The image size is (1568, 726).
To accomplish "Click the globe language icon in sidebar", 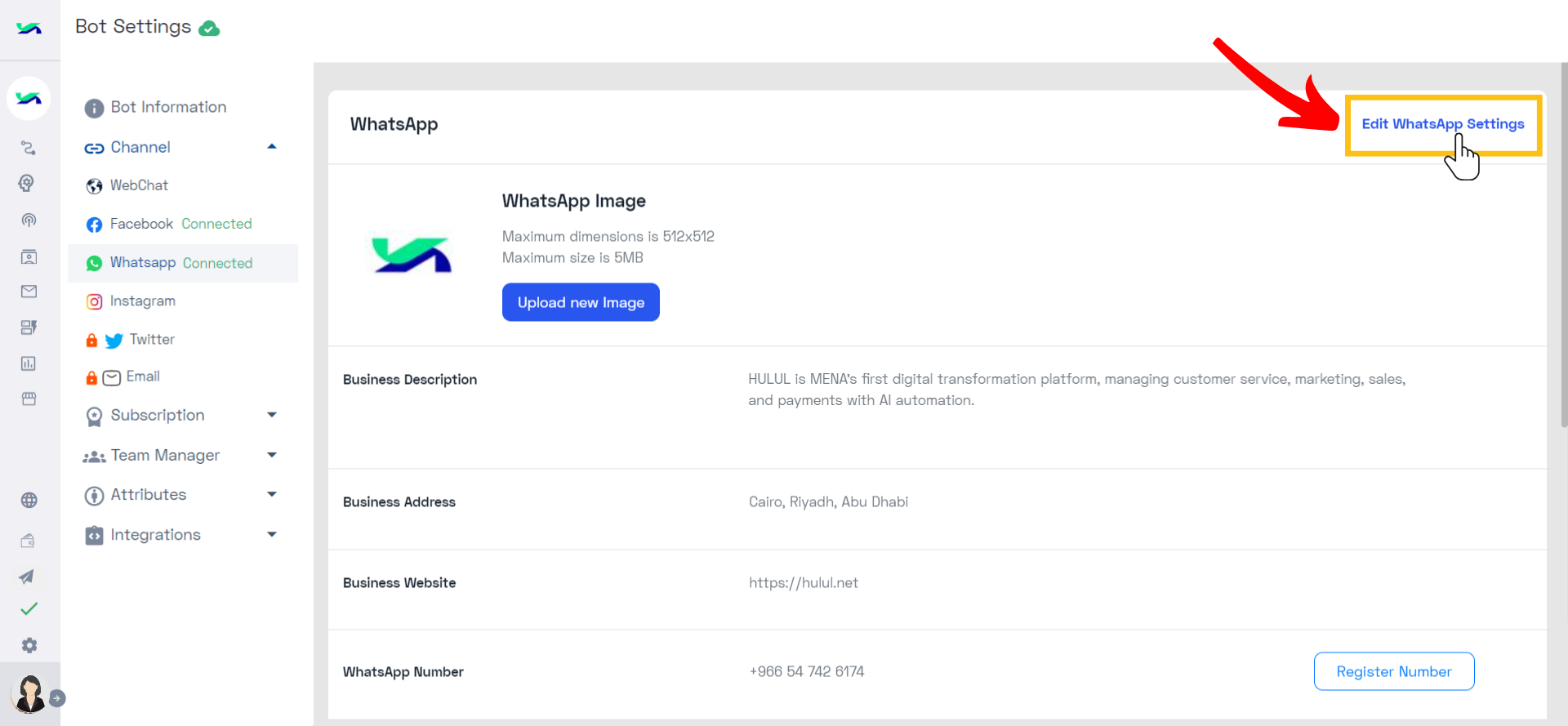I will click(29, 501).
